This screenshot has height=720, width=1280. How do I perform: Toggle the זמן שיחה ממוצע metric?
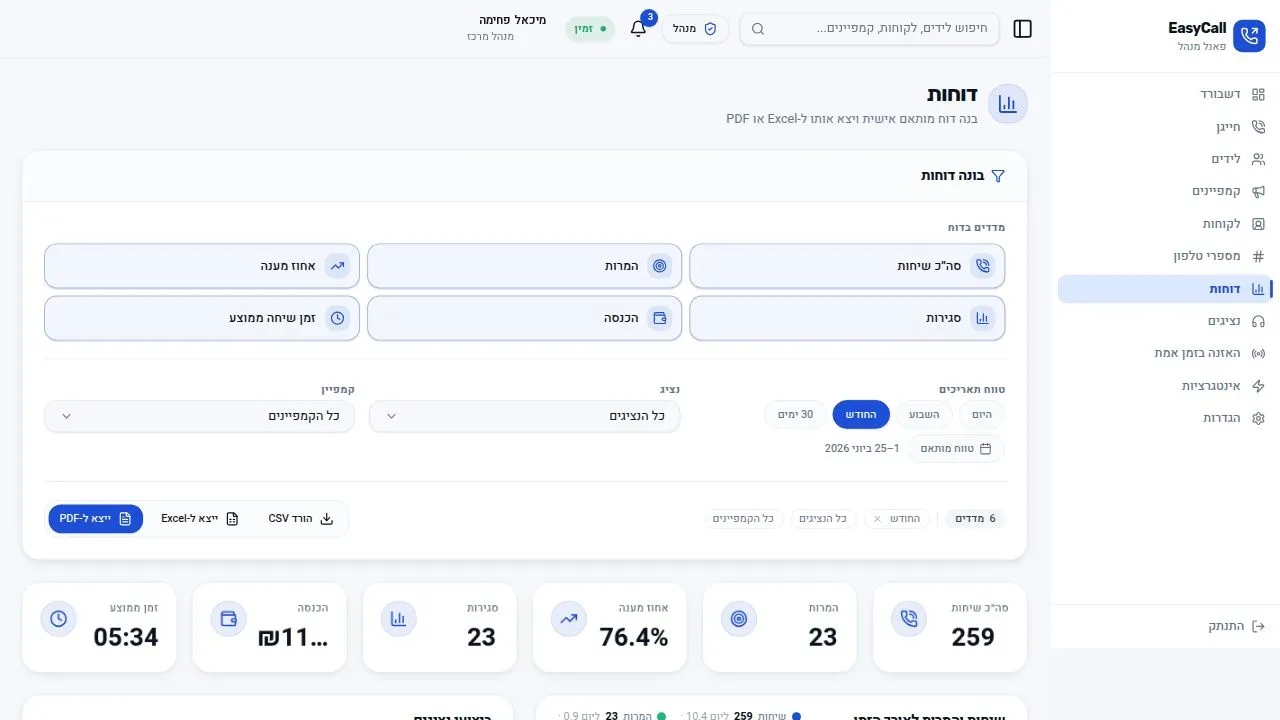[x=202, y=318]
